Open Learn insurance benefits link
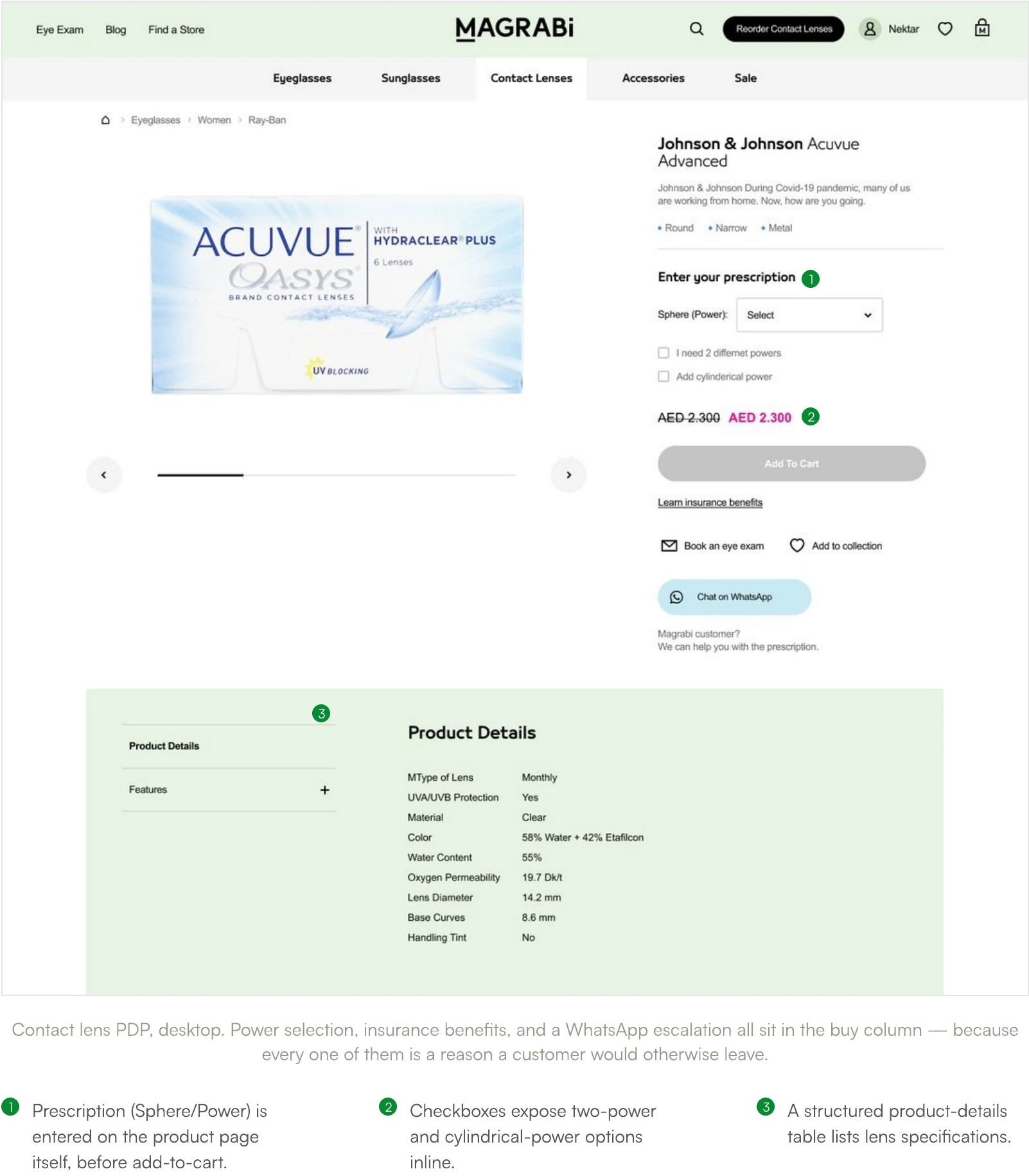The height and width of the screenshot is (1176, 1029). pos(710,503)
